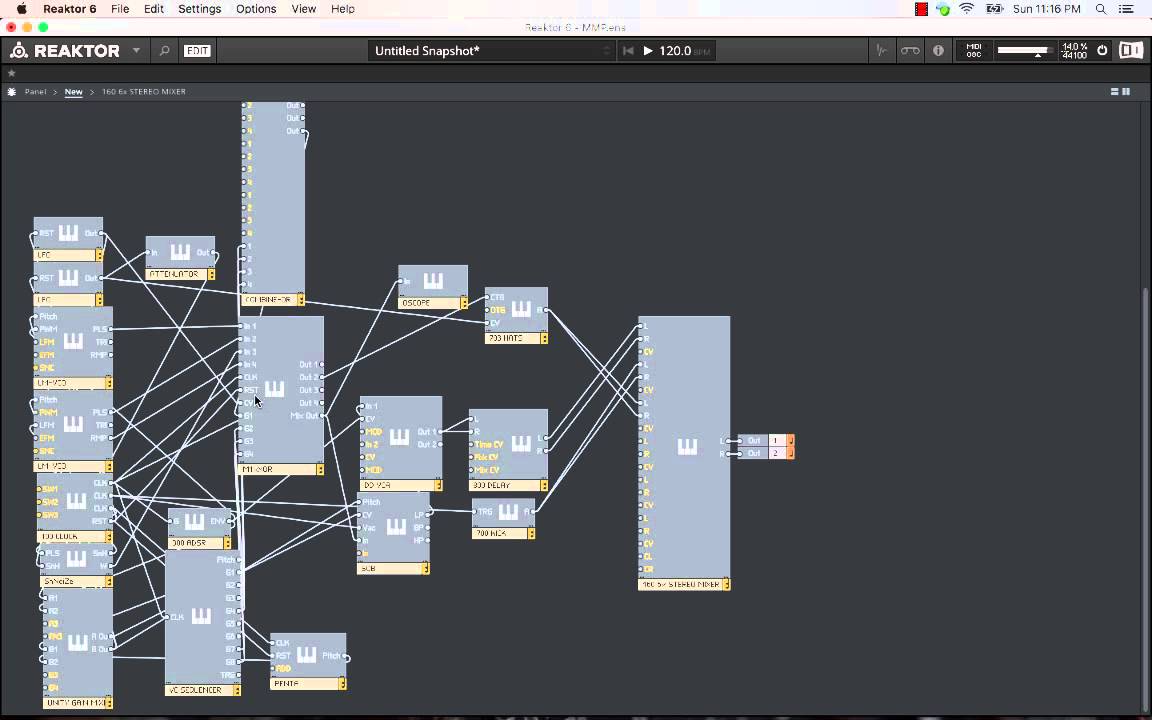
Task: Click the keyboard icon on the 300 DELAY module
Action: [521, 443]
